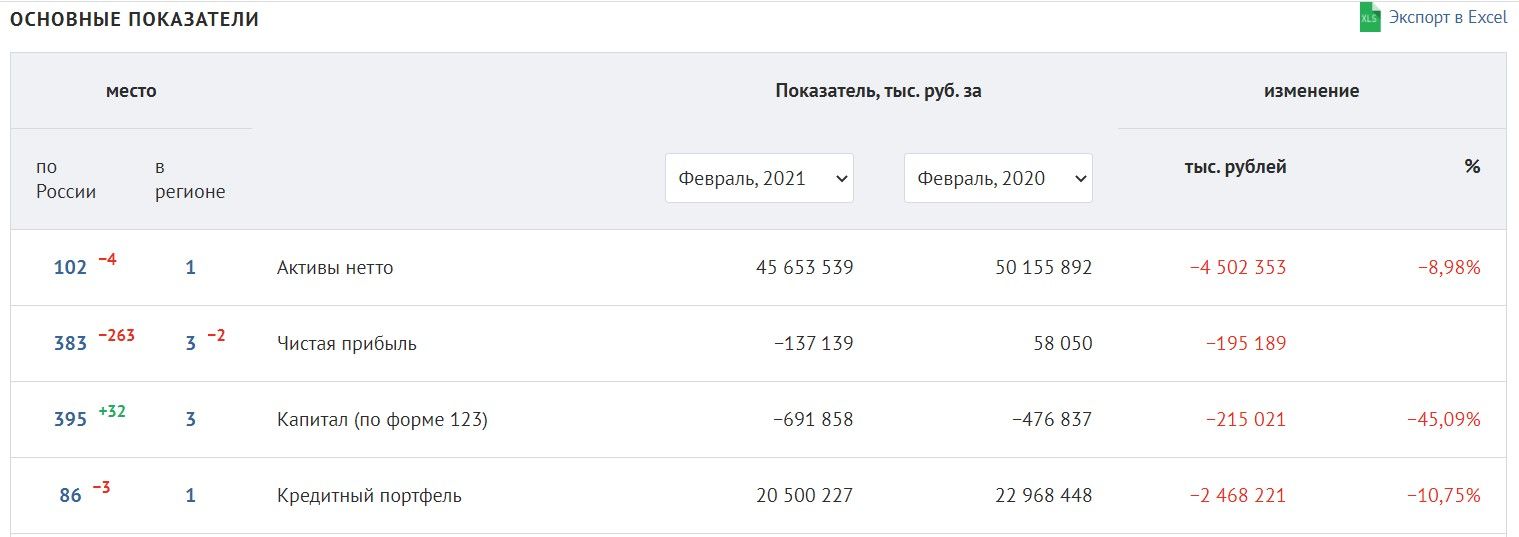Click the −45,09% capital change value

[x=1443, y=420]
